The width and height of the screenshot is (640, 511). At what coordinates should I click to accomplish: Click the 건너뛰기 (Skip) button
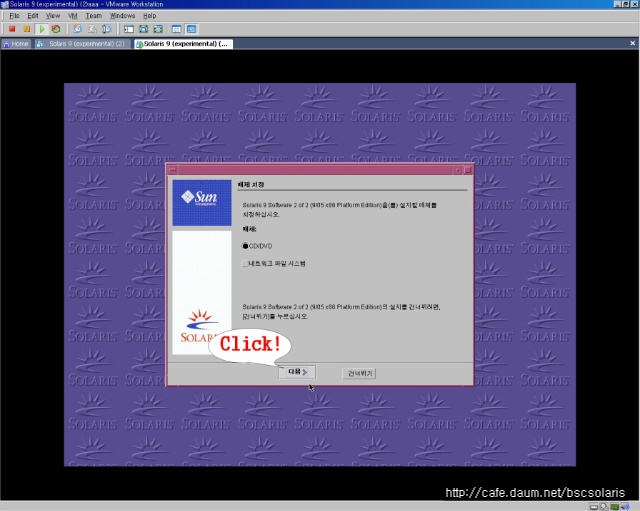pyautogui.click(x=359, y=373)
